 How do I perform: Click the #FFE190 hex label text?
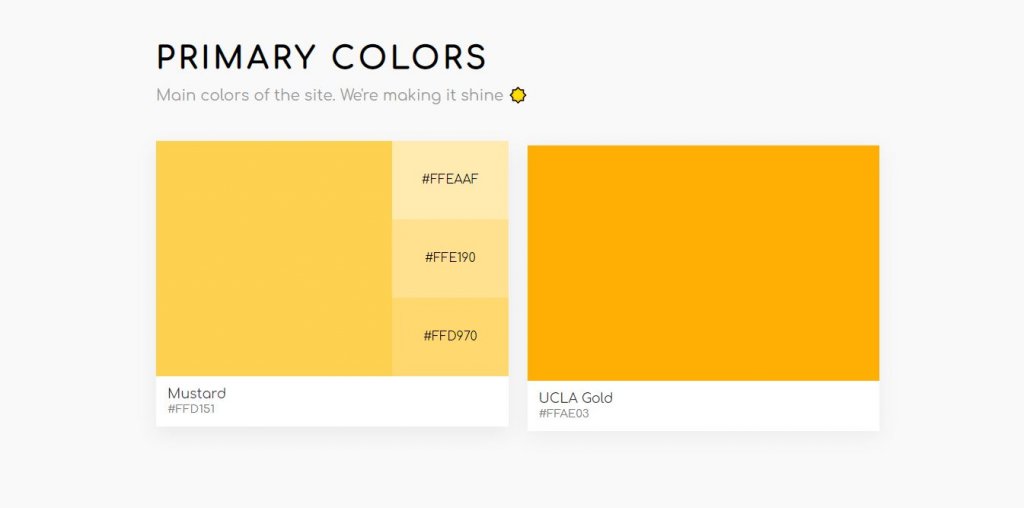click(x=450, y=257)
